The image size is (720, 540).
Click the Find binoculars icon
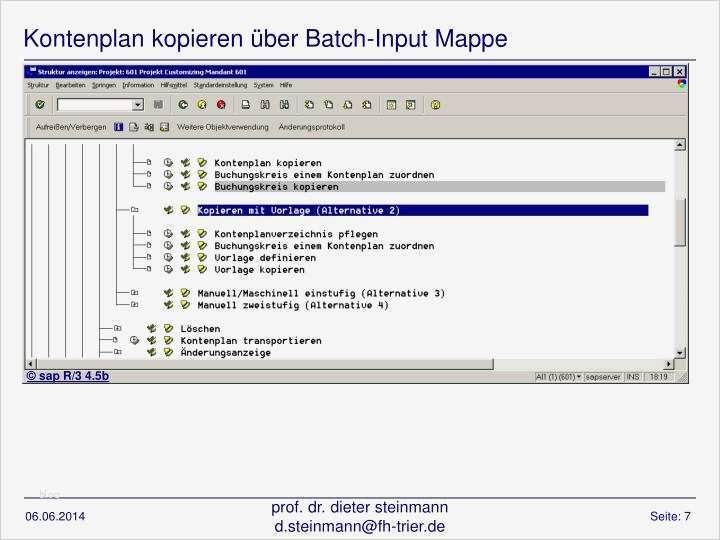pyautogui.click(x=265, y=105)
